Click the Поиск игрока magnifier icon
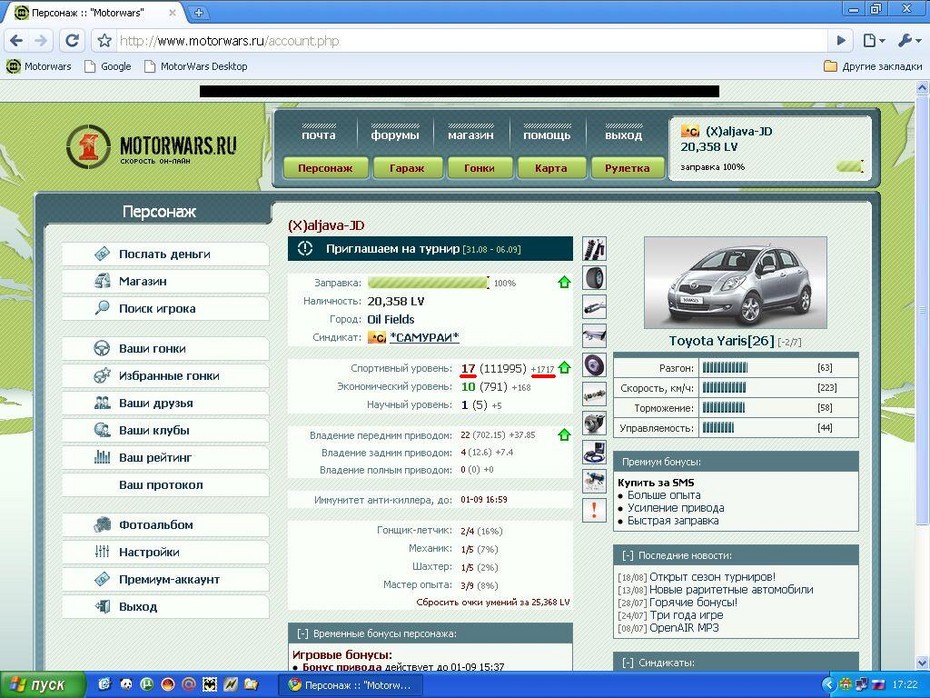This screenshot has width=930, height=698. pos(102,308)
